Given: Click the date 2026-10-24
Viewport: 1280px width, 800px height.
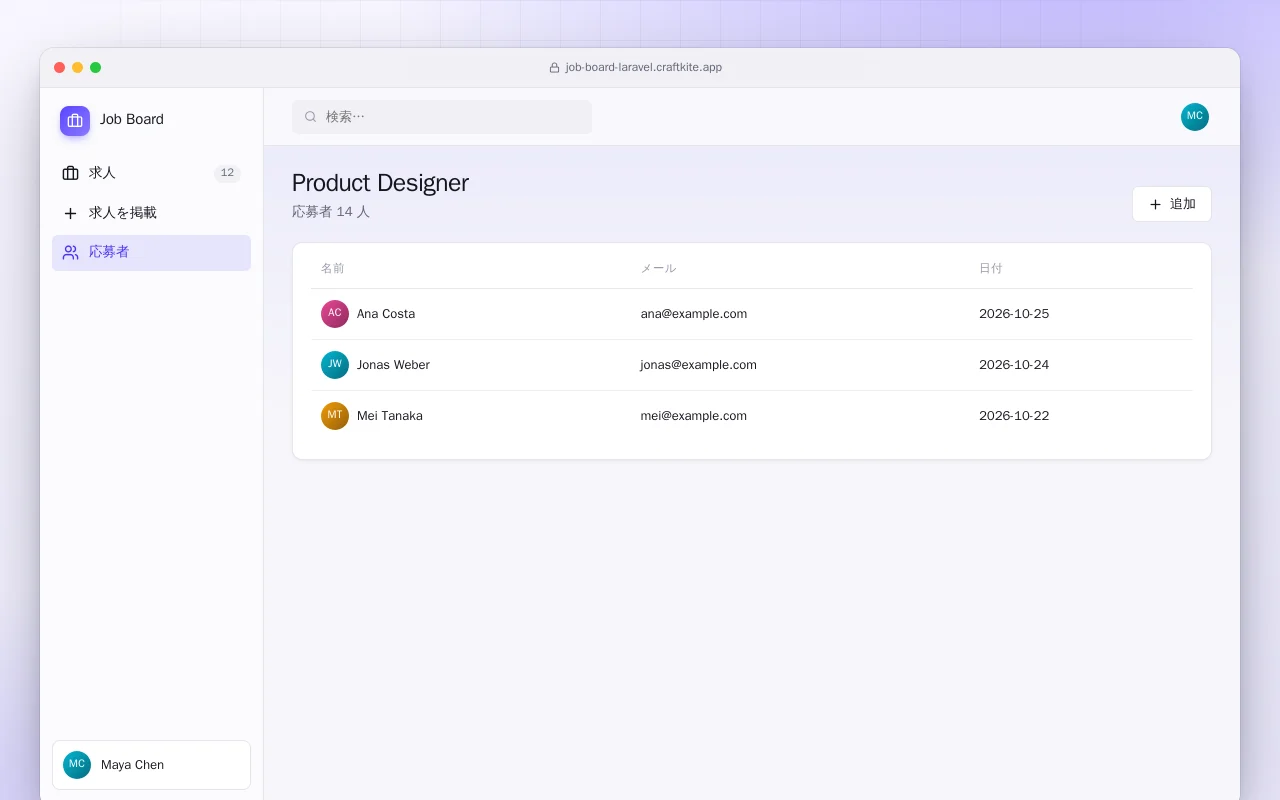Looking at the screenshot, I should click(1014, 365).
